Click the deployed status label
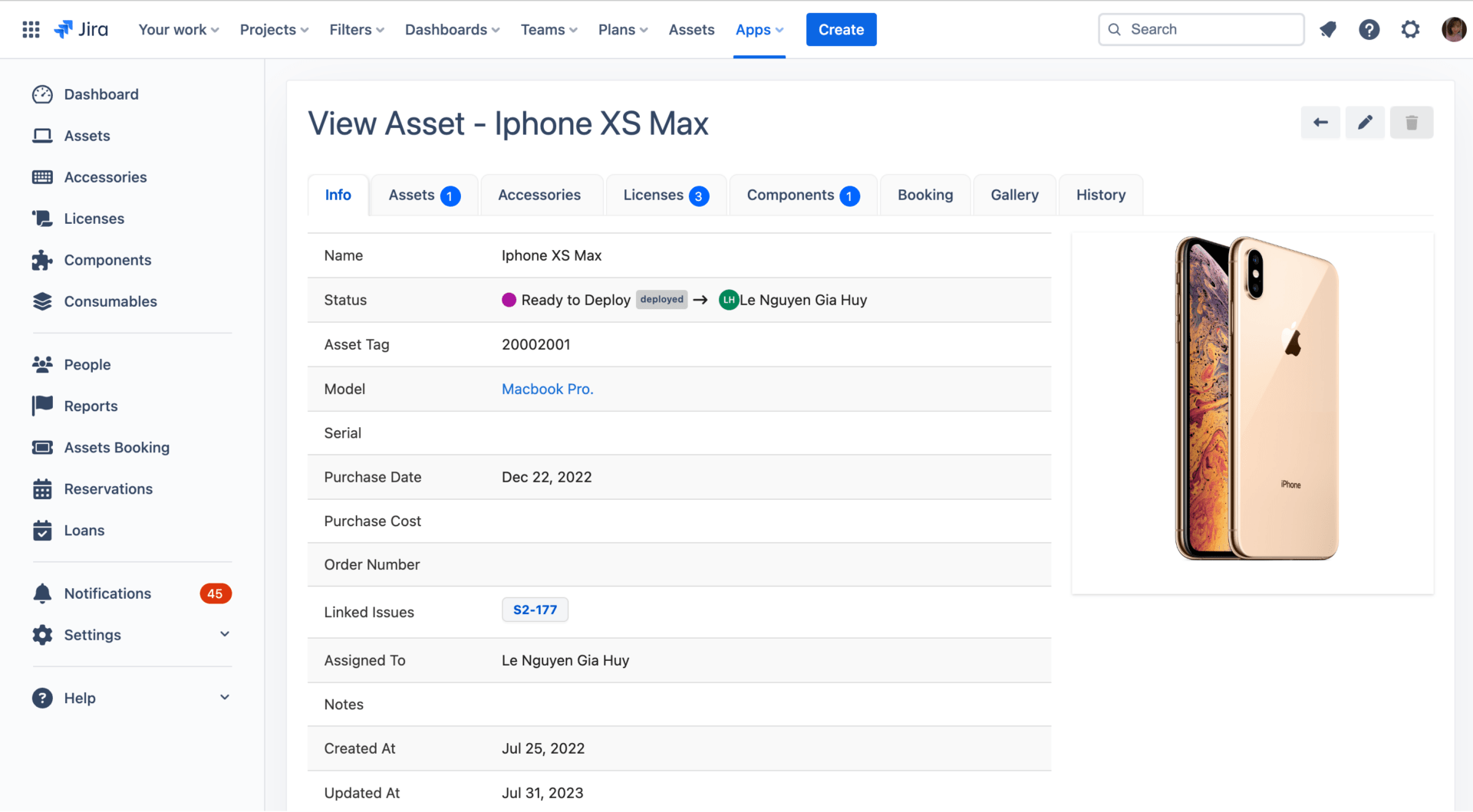The height and width of the screenshot is (812, 1473). point(661,300)
